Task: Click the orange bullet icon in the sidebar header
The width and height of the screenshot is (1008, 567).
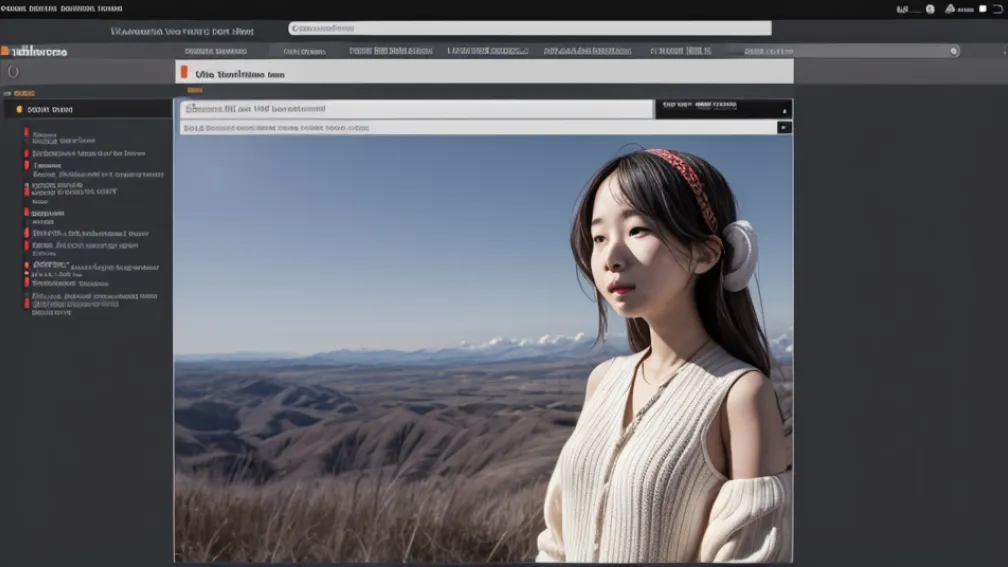Action: click(x=19, y=109)
